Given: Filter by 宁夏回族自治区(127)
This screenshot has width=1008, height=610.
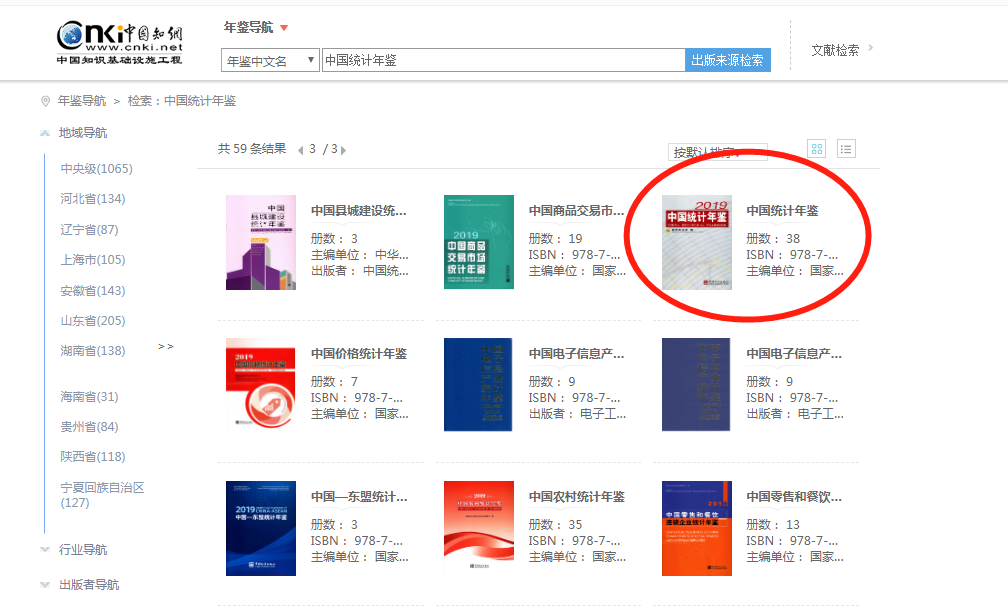Looking at the screenshot, I should 102,495.
